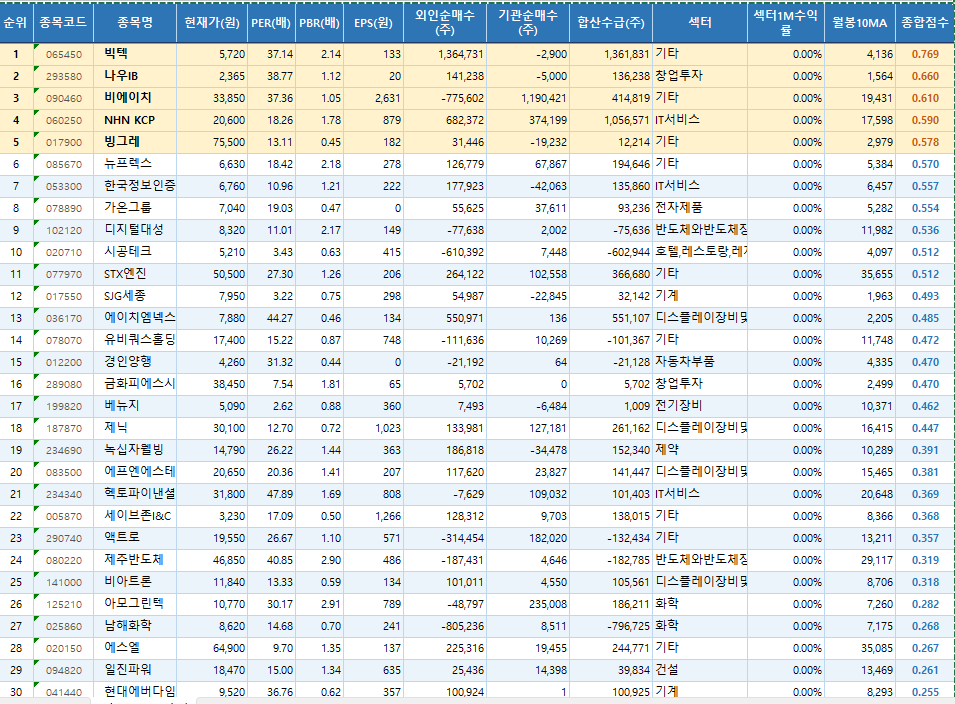Select the cell 제닉
The image size is (955, 704).
pyautogui.click(x=135, y=428)
